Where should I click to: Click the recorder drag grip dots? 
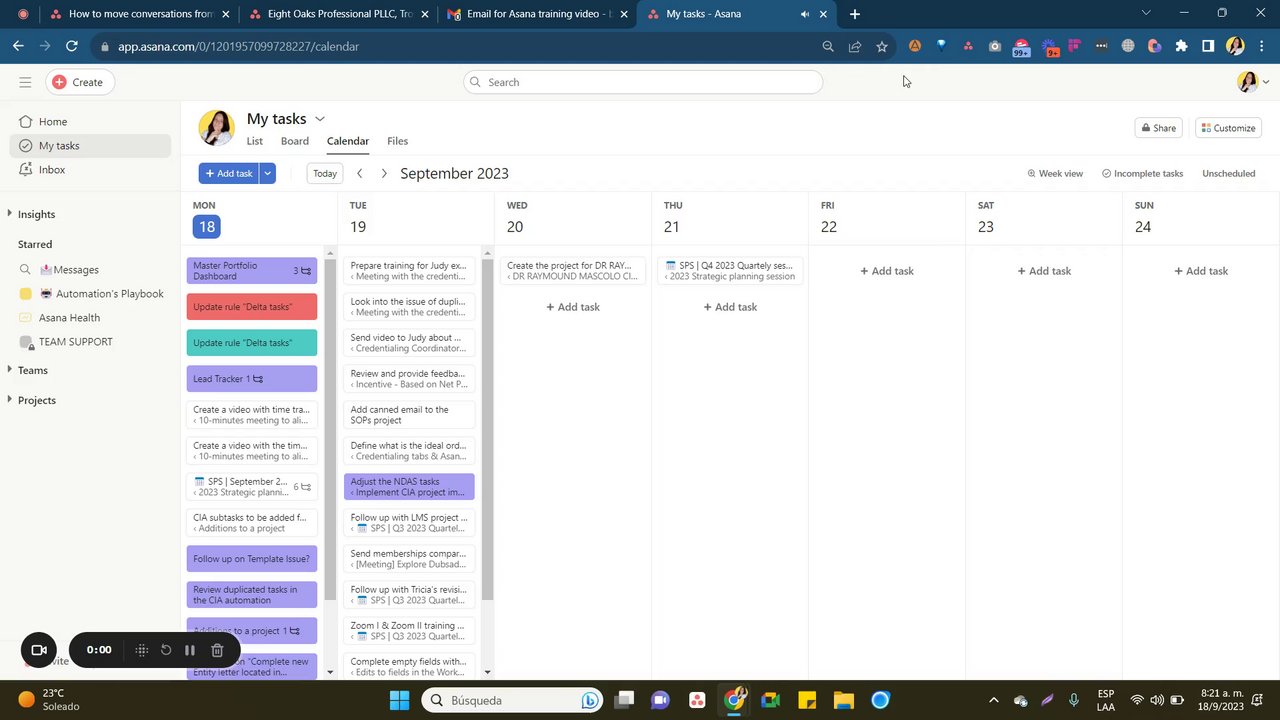pyautogui.click(x=142, y=650)
